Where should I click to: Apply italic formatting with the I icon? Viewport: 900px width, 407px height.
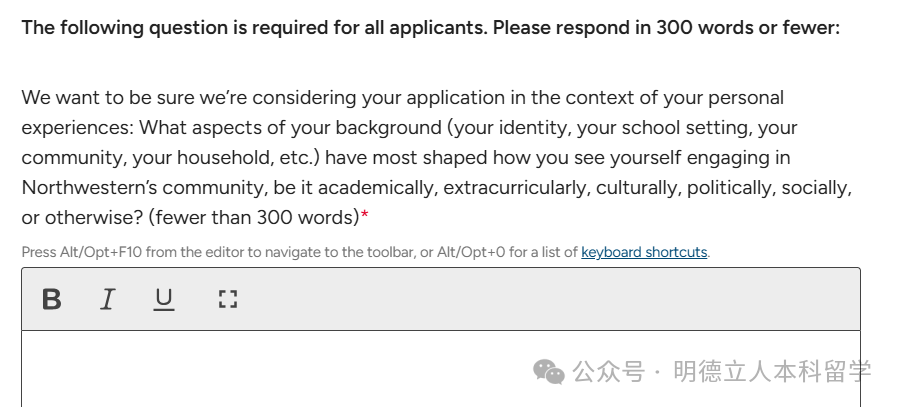click(x=107, y=299)
